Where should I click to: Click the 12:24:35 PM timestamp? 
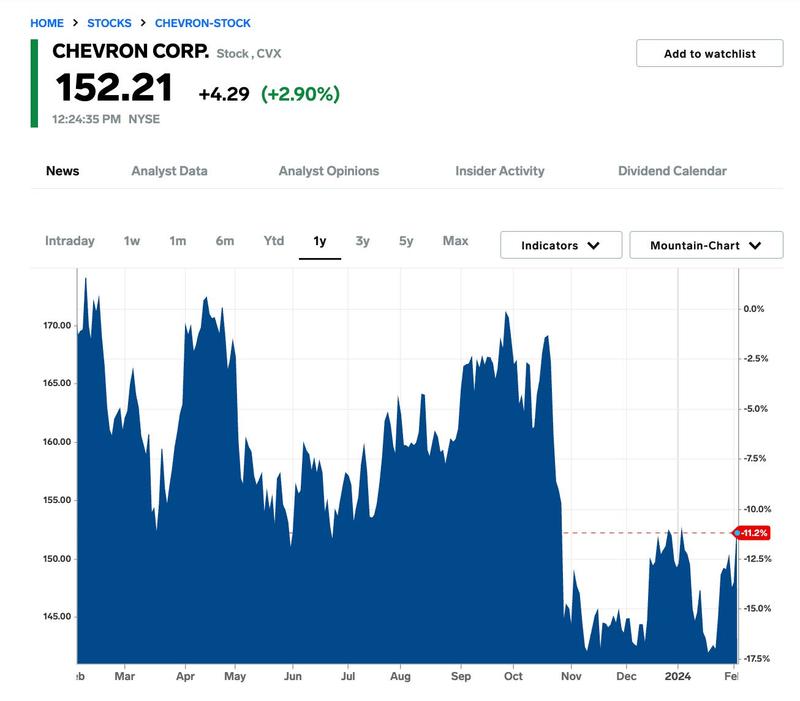(86, 119)
